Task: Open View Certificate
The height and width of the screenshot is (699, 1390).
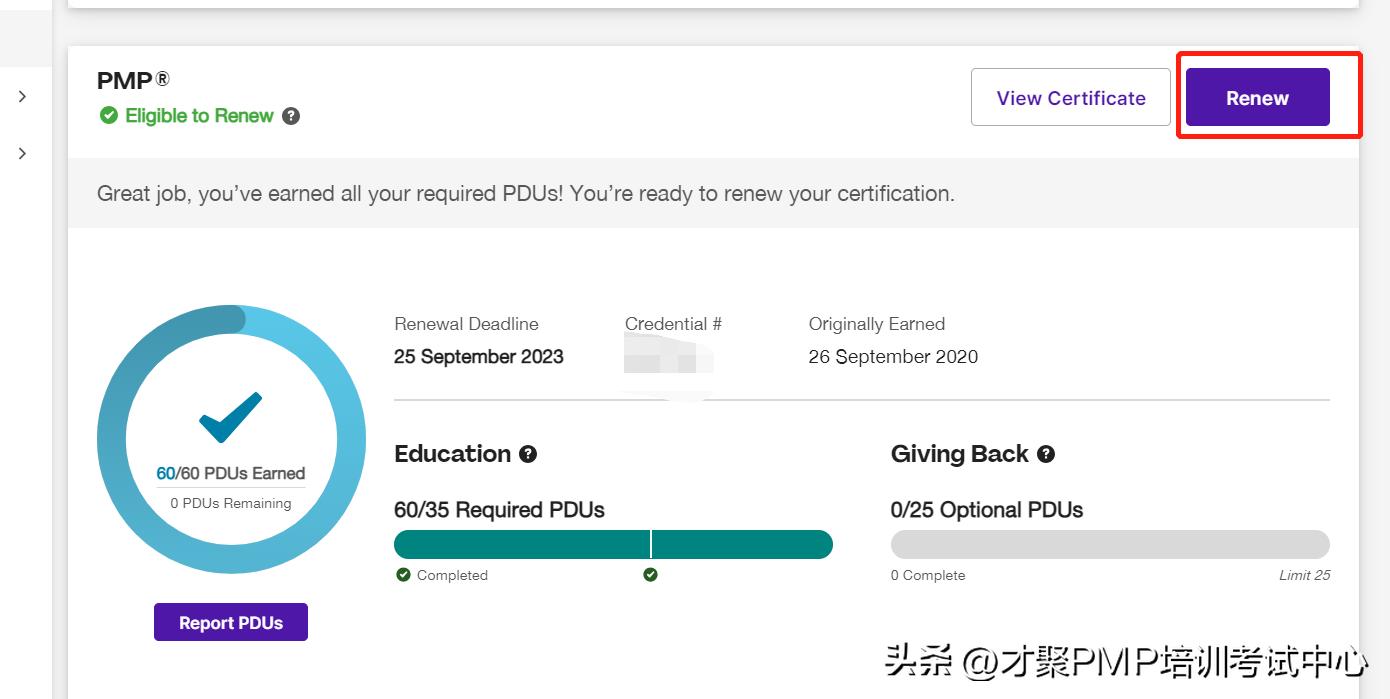Action: 1070,97
